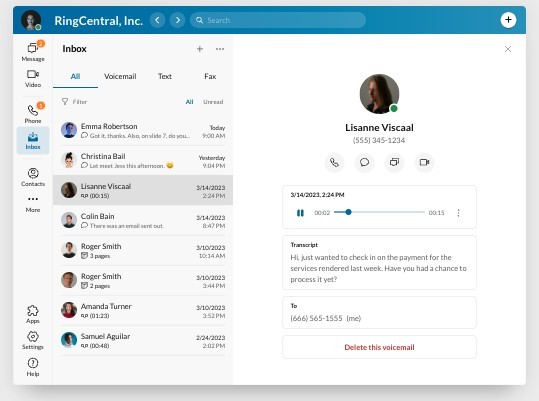Click the plus button in the header
The height and width of the screenshot is (401, 539).
click(x=508, y=20)
